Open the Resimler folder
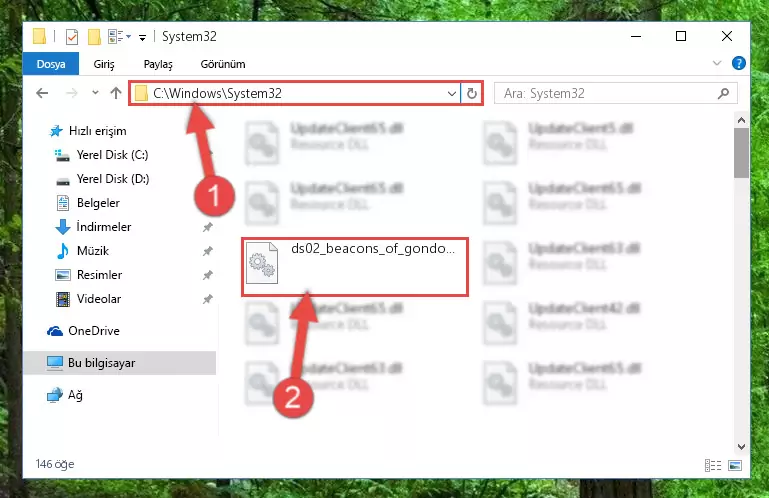 pyautogui.click(x=99, y=275)
